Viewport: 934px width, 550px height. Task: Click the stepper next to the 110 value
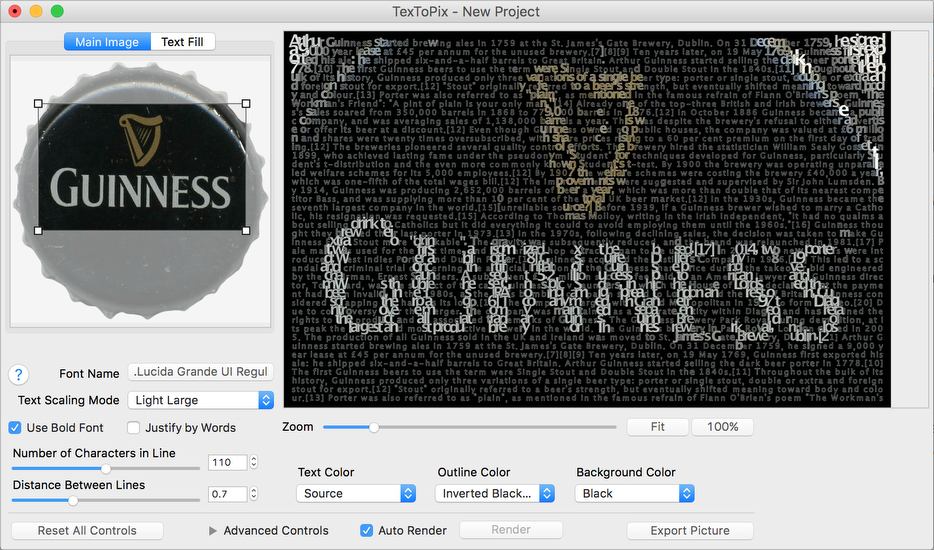tap(254, 462)
